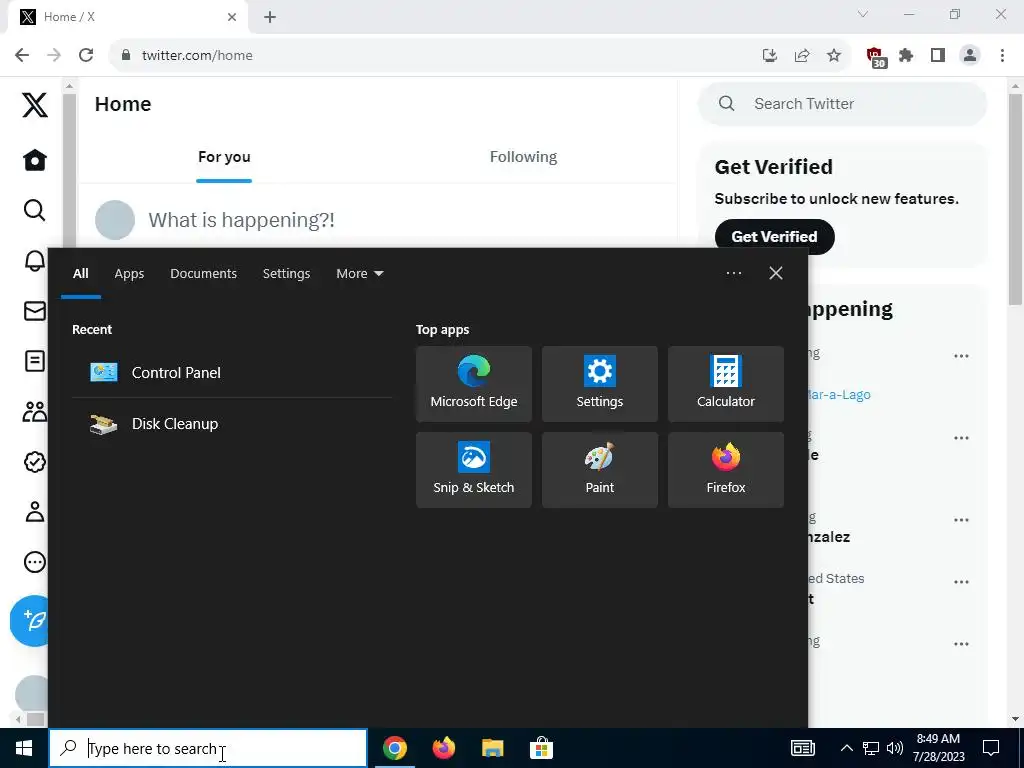
Task: Select the All search tab
Action: pos(80,274)
